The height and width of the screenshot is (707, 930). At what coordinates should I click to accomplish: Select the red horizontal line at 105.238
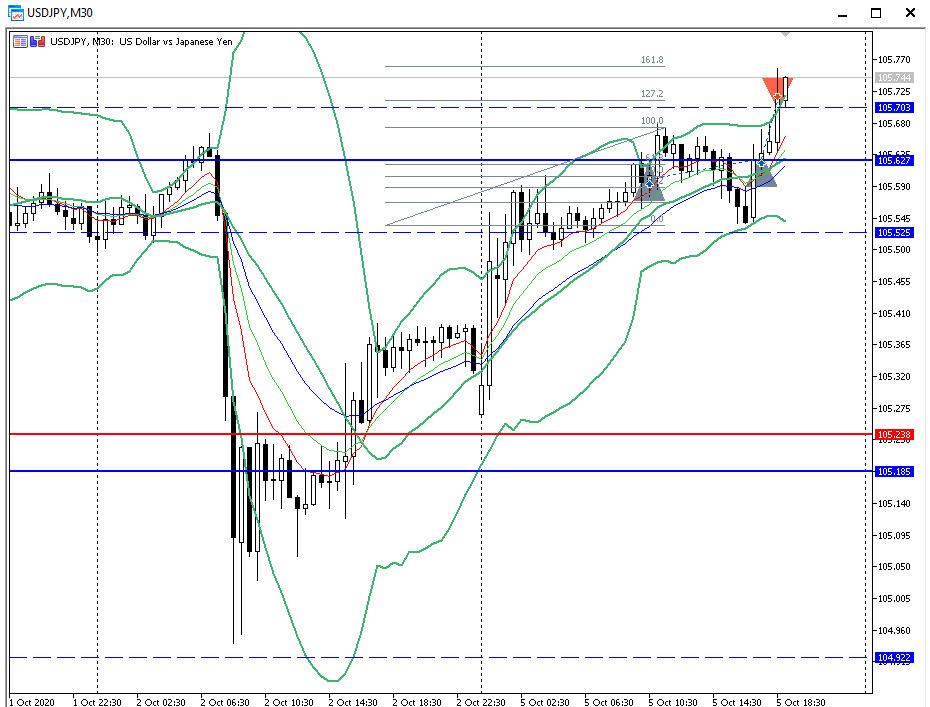[442, 434]
